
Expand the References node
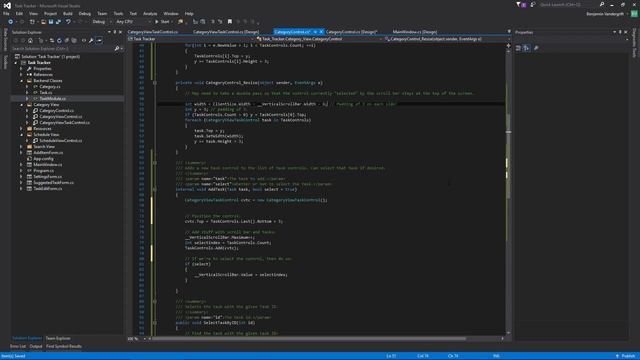pyautogui.click(x=22, y=75)
